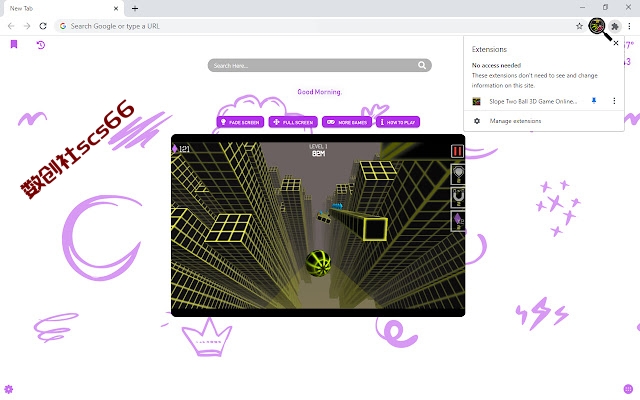Viewport: 640px width, 400px height.
Task: Activate the gem multiplier power-up icon in game
Action: click(x=458, y=221)
